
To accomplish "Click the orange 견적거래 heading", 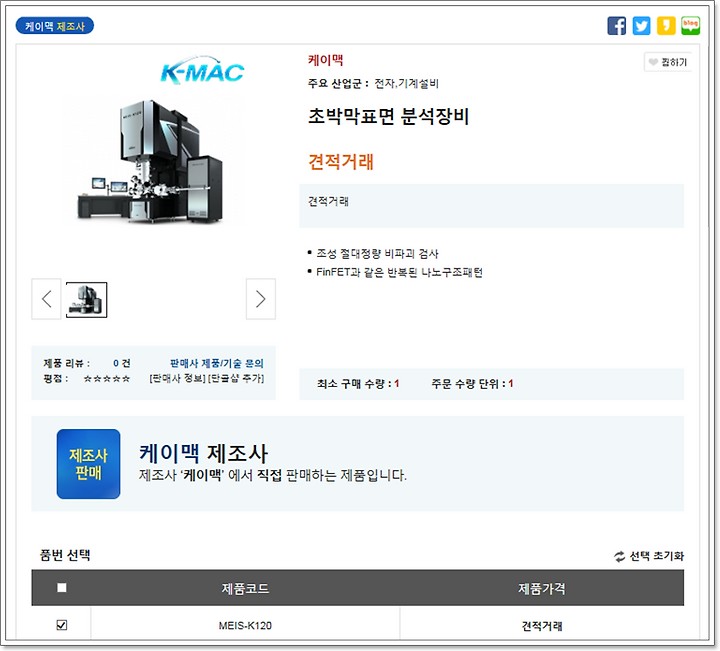I will pyautogui.click(x=341, y=162).
